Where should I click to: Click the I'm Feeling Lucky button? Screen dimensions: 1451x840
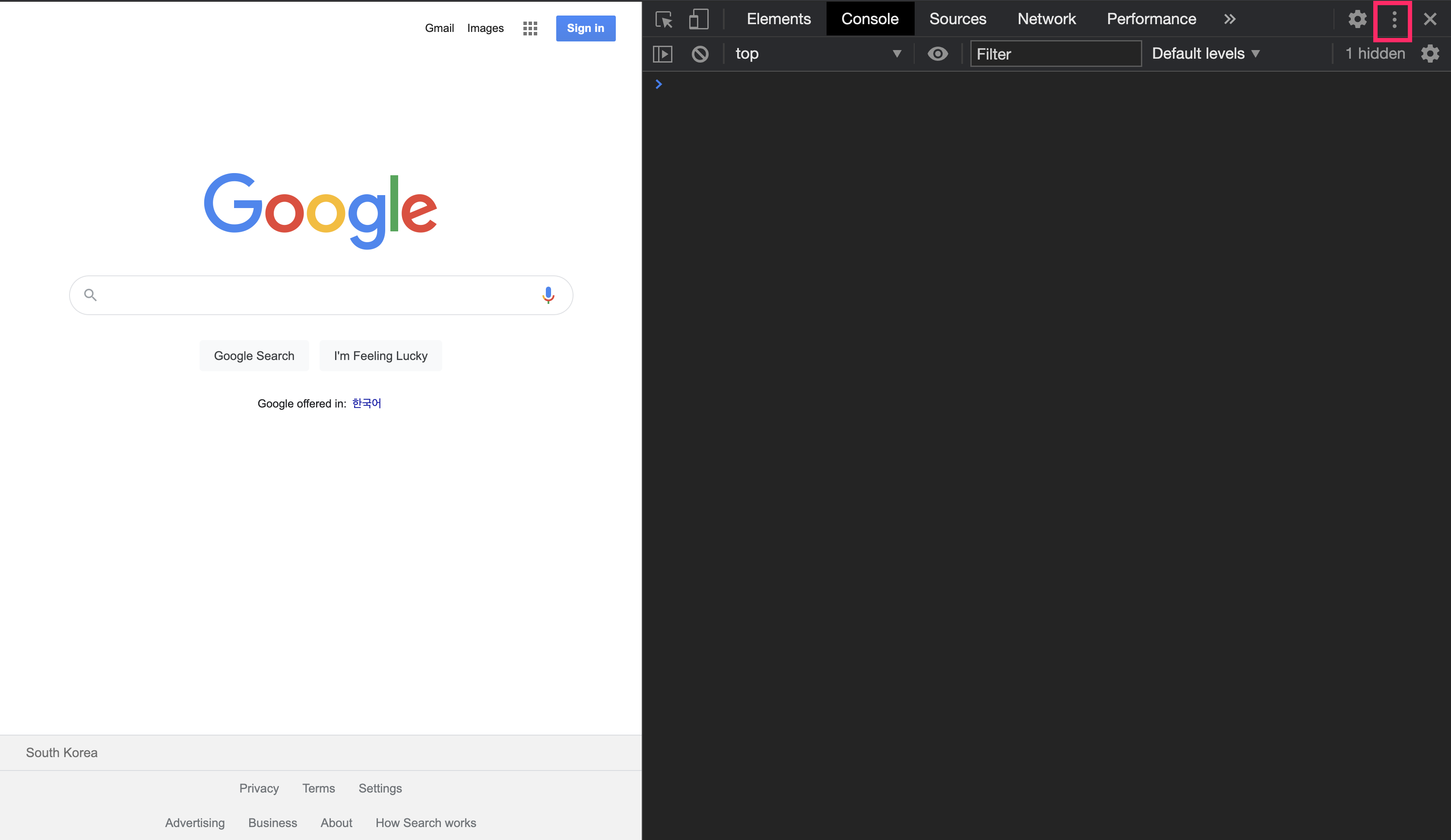pyautogui.click(x=380, y=356)
